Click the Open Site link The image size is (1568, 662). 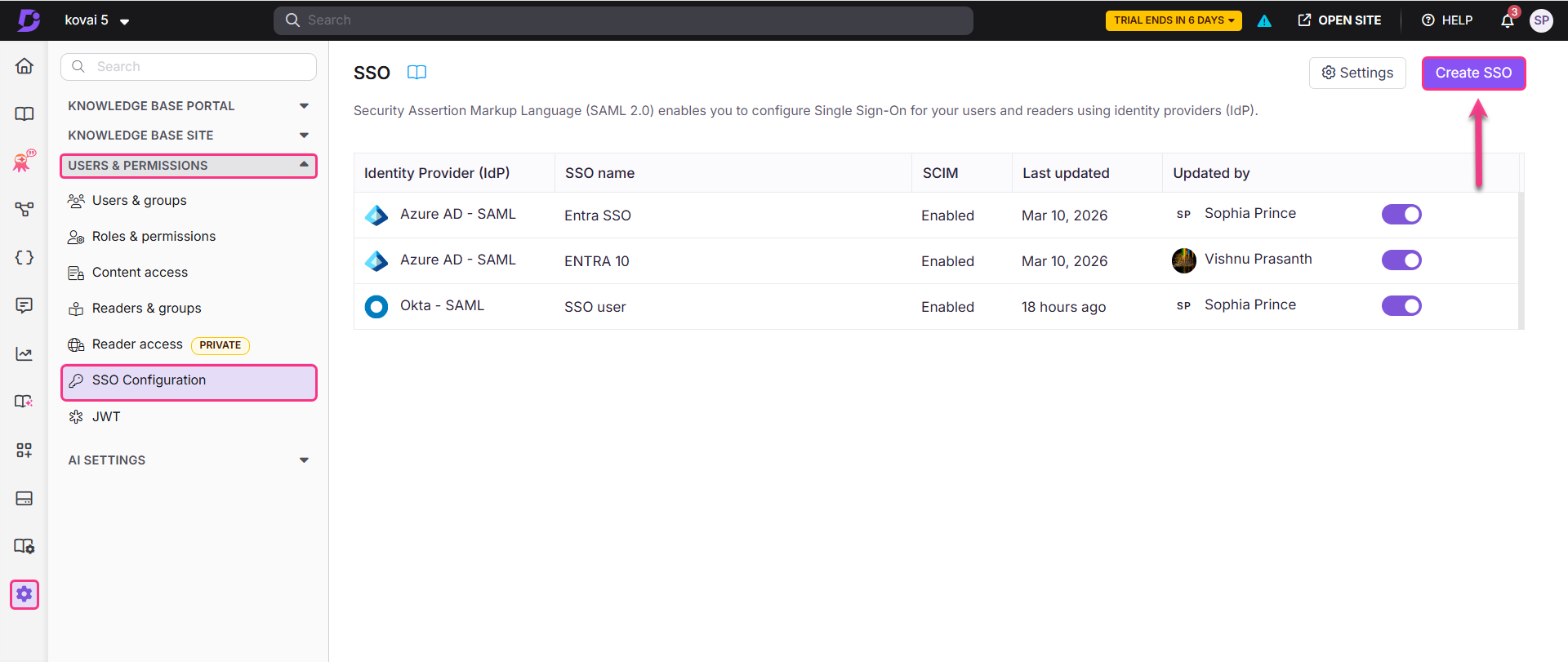pos(1339,20)
